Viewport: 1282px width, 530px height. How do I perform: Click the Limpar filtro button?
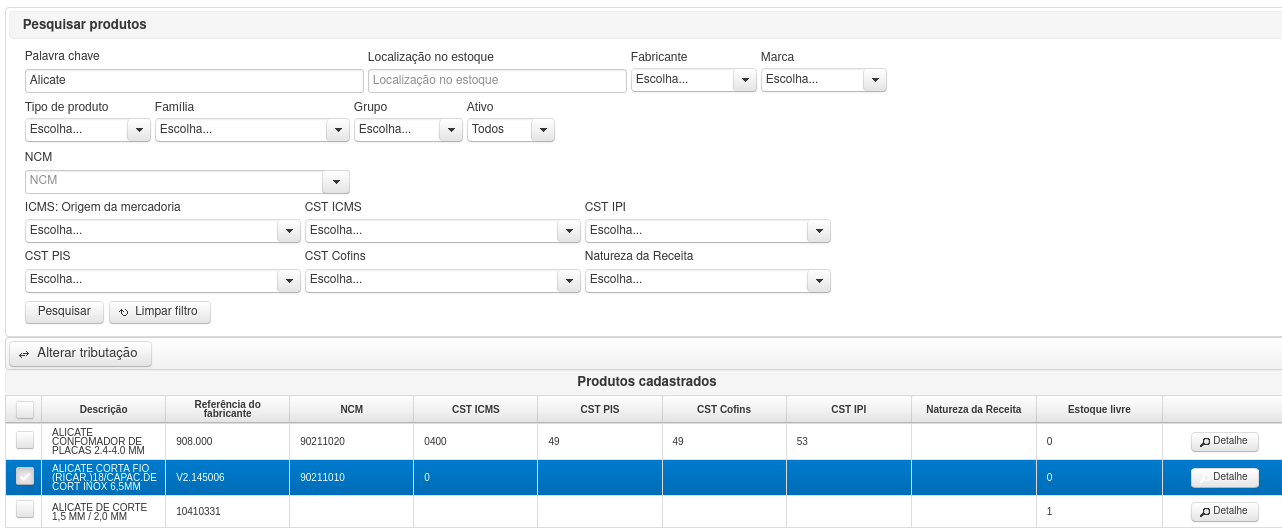pyautogui.click(x=160, y=312)
